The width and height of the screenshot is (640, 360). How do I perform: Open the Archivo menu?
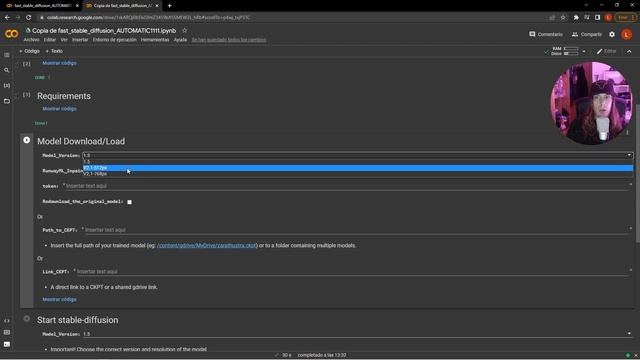tap(31, 40)
